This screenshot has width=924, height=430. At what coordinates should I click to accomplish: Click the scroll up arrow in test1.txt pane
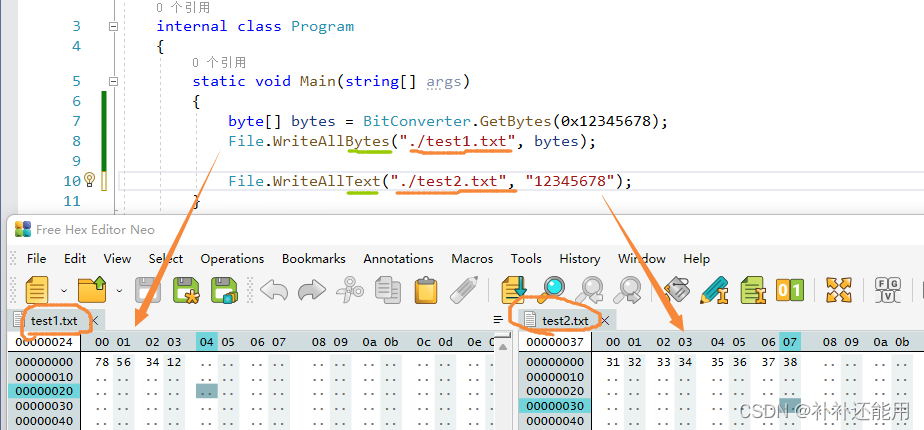click(x=502, y=346)
